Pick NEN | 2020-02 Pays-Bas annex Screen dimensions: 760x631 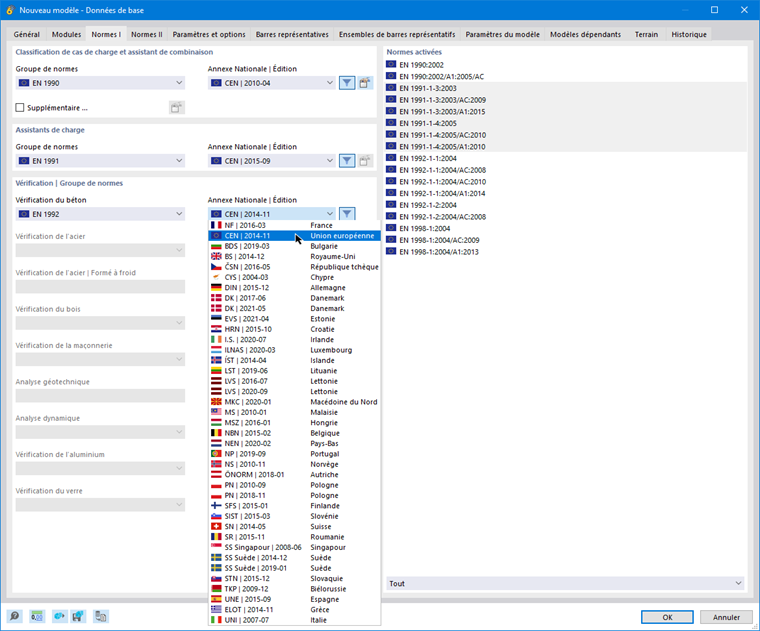[x=295, y=443]
